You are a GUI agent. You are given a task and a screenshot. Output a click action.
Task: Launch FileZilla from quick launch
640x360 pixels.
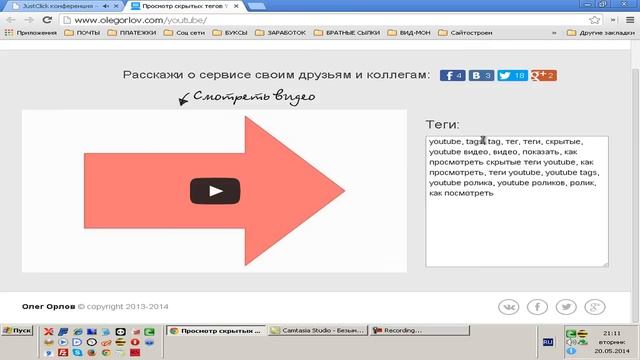pos(63,352)
